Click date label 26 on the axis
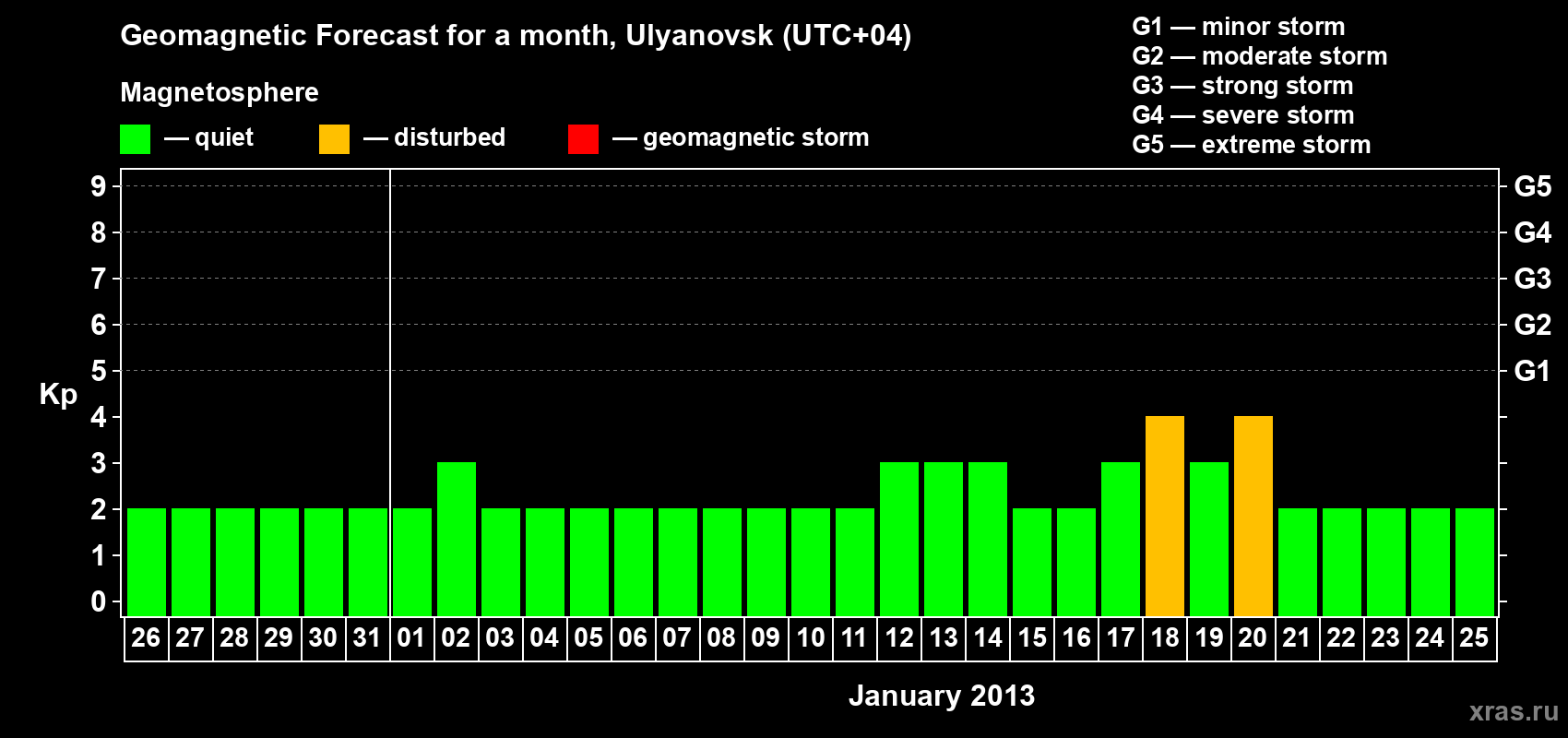 coord(146,637)
